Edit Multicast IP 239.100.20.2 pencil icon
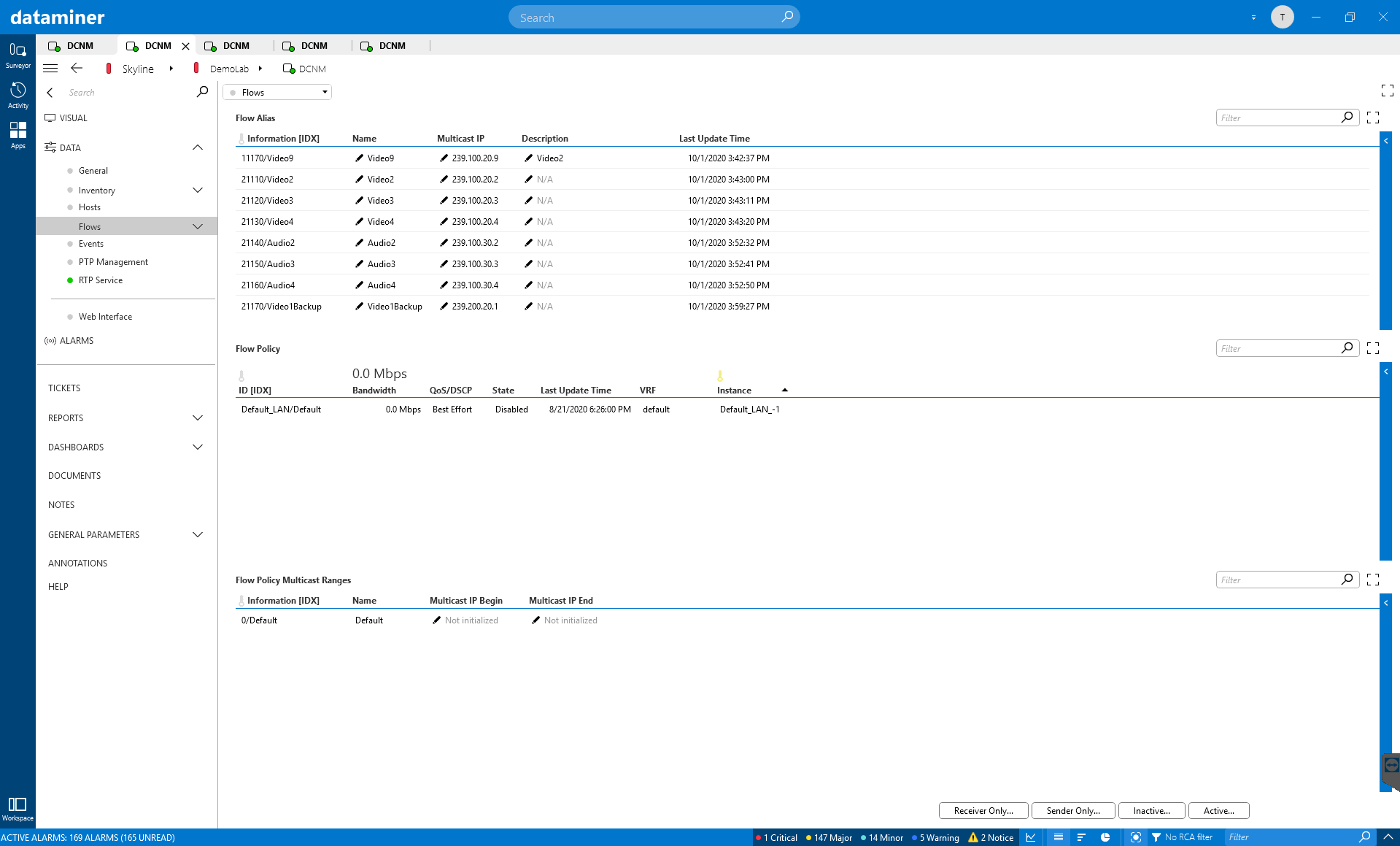This screenshot has height=846, width=1400. pyautogui.click(x=444, y=179)
